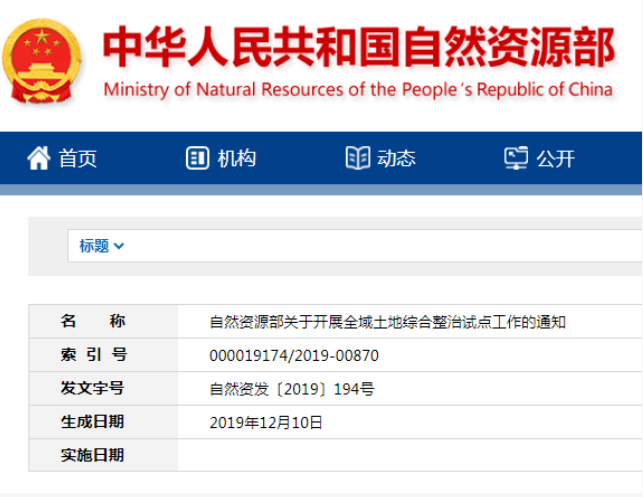
Task: Open the 公开 text label
Action: pyautogui.click(x=556, y=158)
